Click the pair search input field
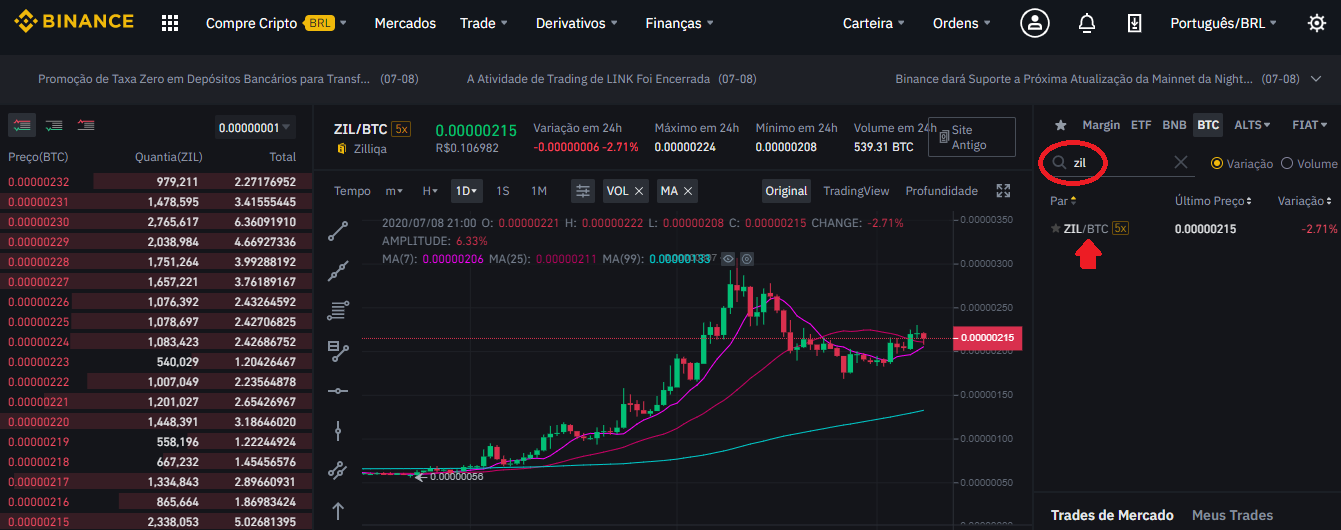Viewport: 1341px width, 530px height. point(1118,162)
